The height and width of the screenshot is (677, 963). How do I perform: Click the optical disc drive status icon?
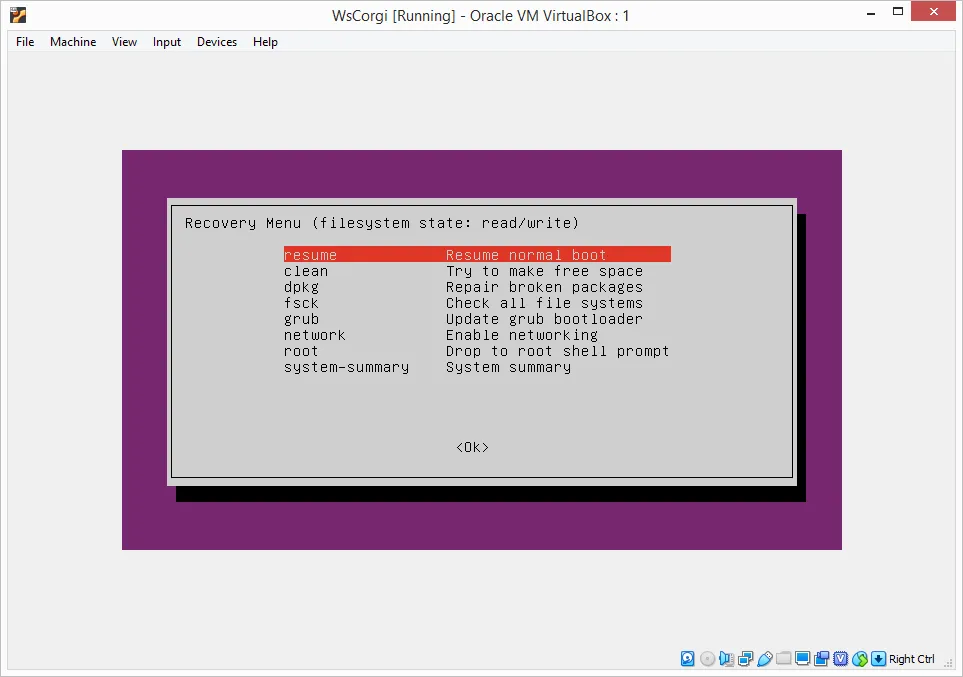[708, 659]
